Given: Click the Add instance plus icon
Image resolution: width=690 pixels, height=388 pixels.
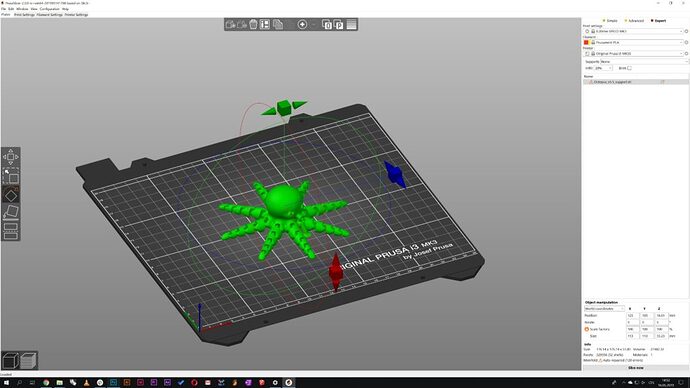Looking at the screenshot, I should pos(302,25).
